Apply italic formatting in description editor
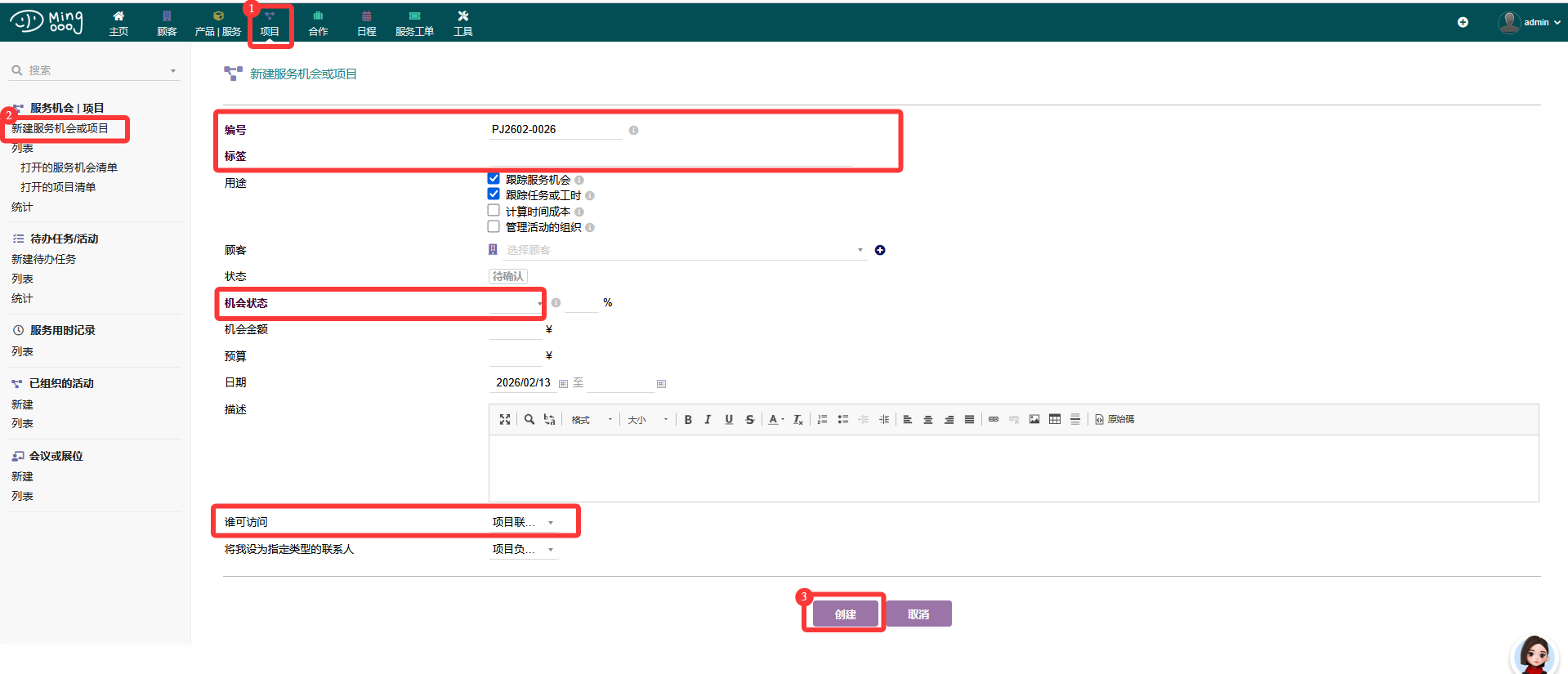This screenshot has width=1568, height=674. point(708,420)
